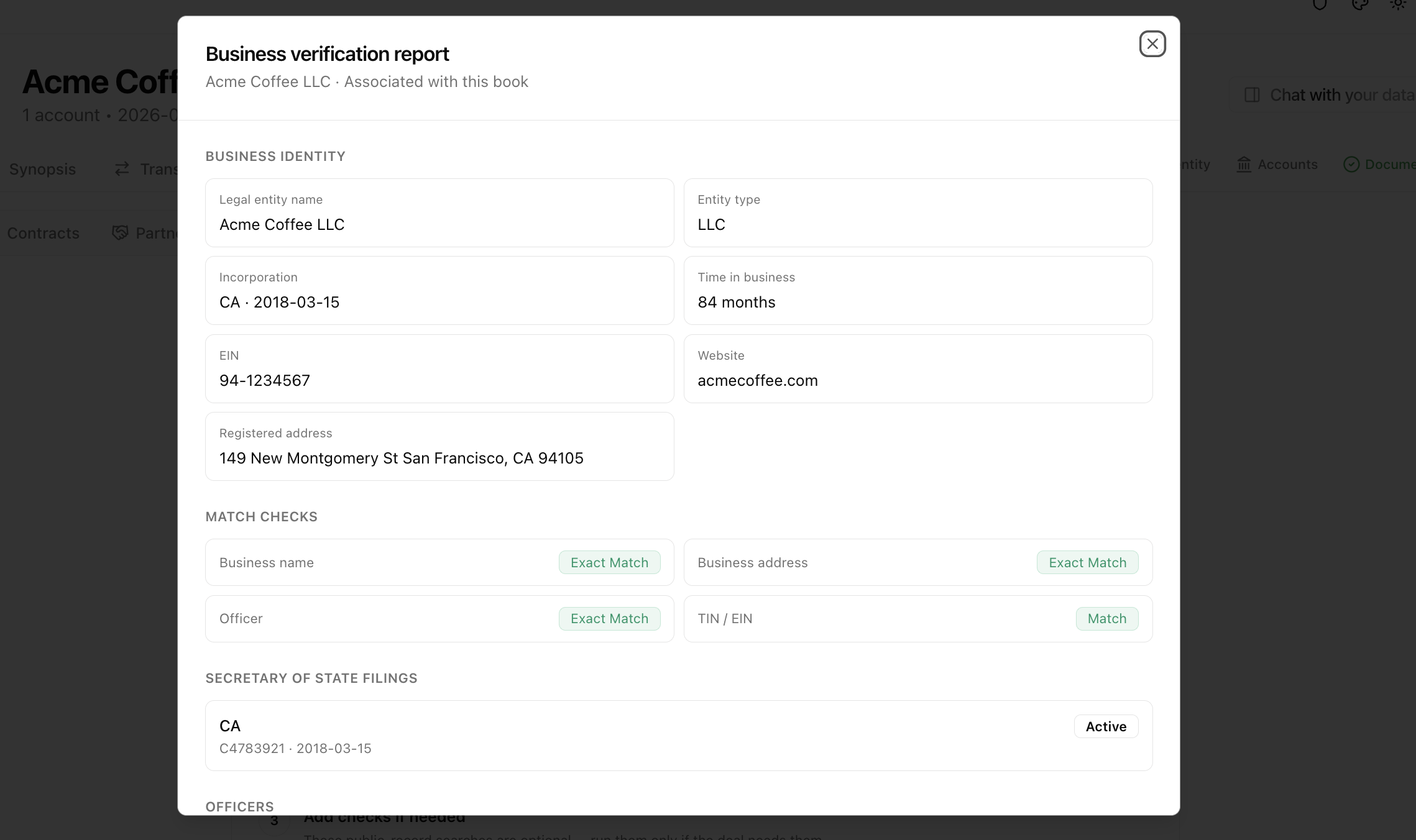Click the Business address row label

click(x=752, y=562)
